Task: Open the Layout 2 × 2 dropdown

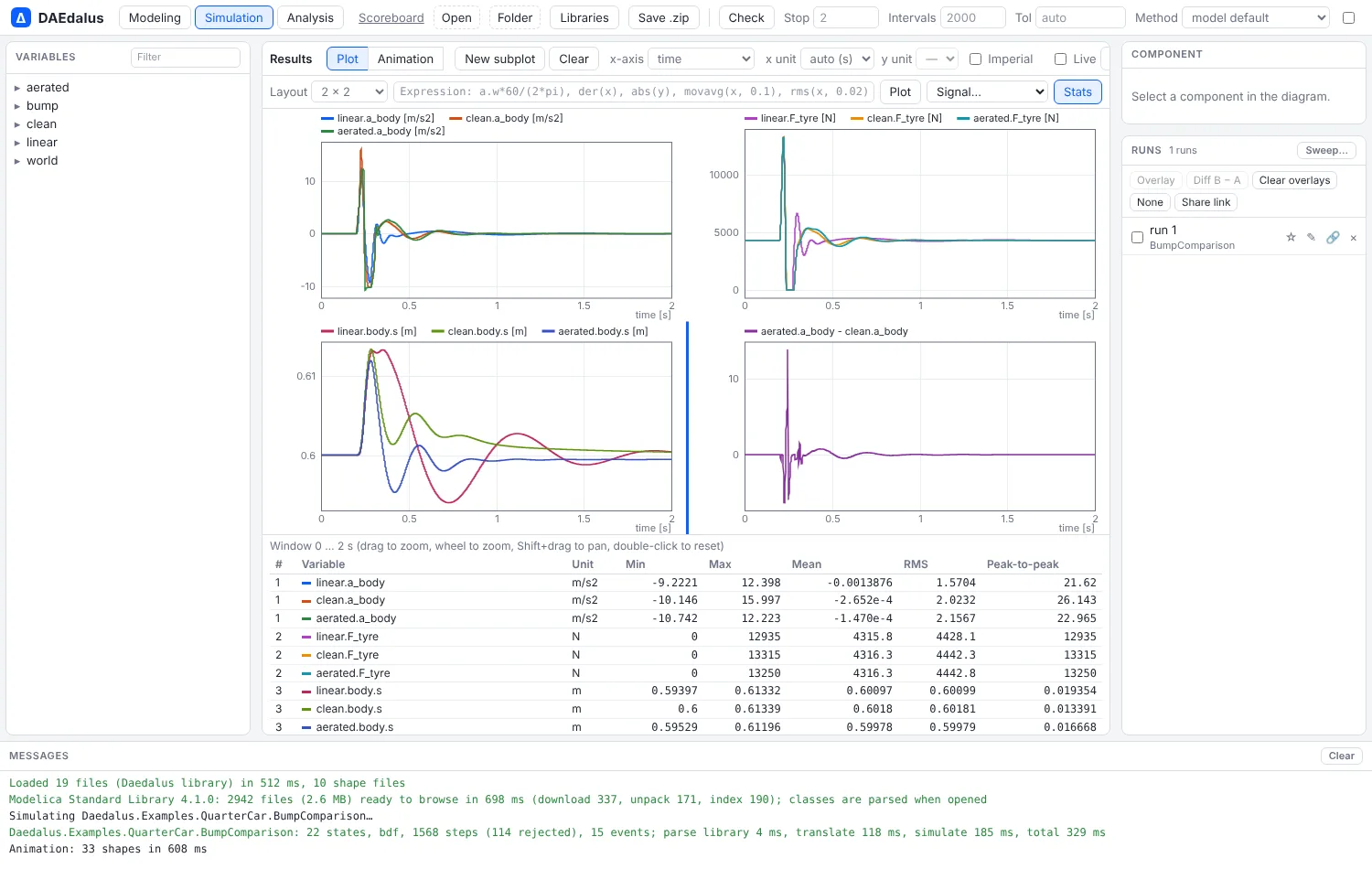Action: (x=349, y=91)
